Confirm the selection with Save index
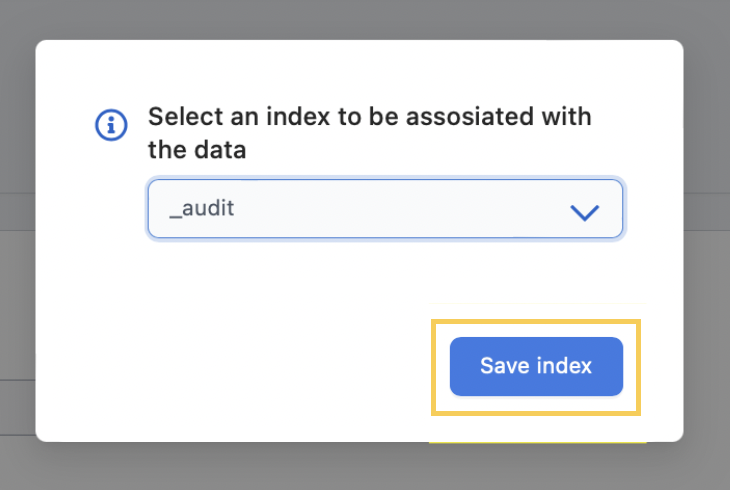 (x=536, y=366)
